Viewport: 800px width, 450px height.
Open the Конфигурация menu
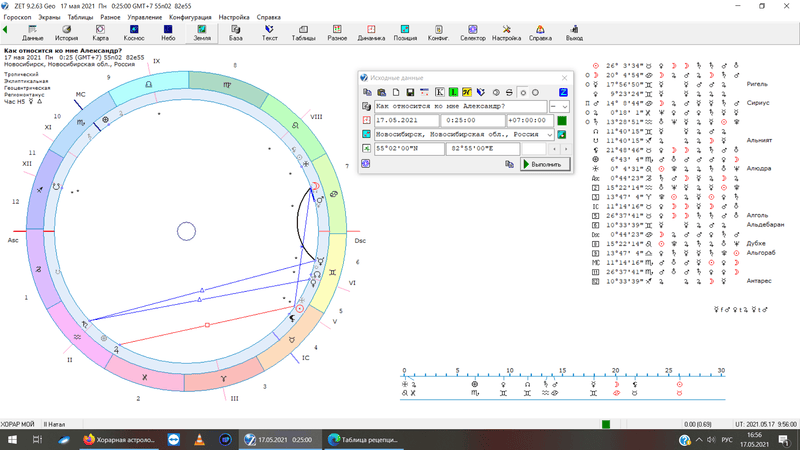(x=190, y=17)
